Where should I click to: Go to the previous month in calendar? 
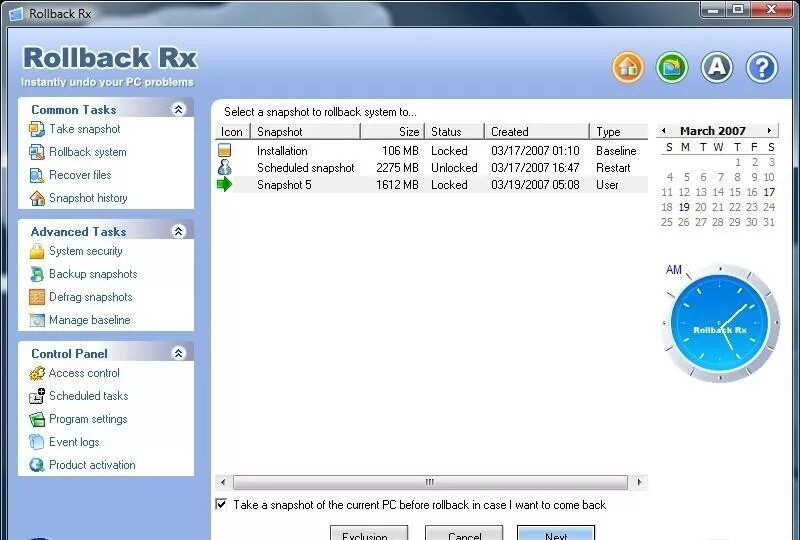tap(664, 131)
